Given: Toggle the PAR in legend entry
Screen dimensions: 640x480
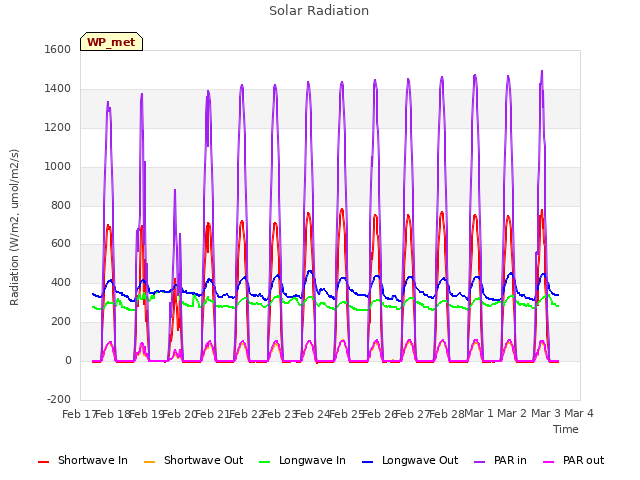Looking at the screenshot, I should (x=500, y=460).
